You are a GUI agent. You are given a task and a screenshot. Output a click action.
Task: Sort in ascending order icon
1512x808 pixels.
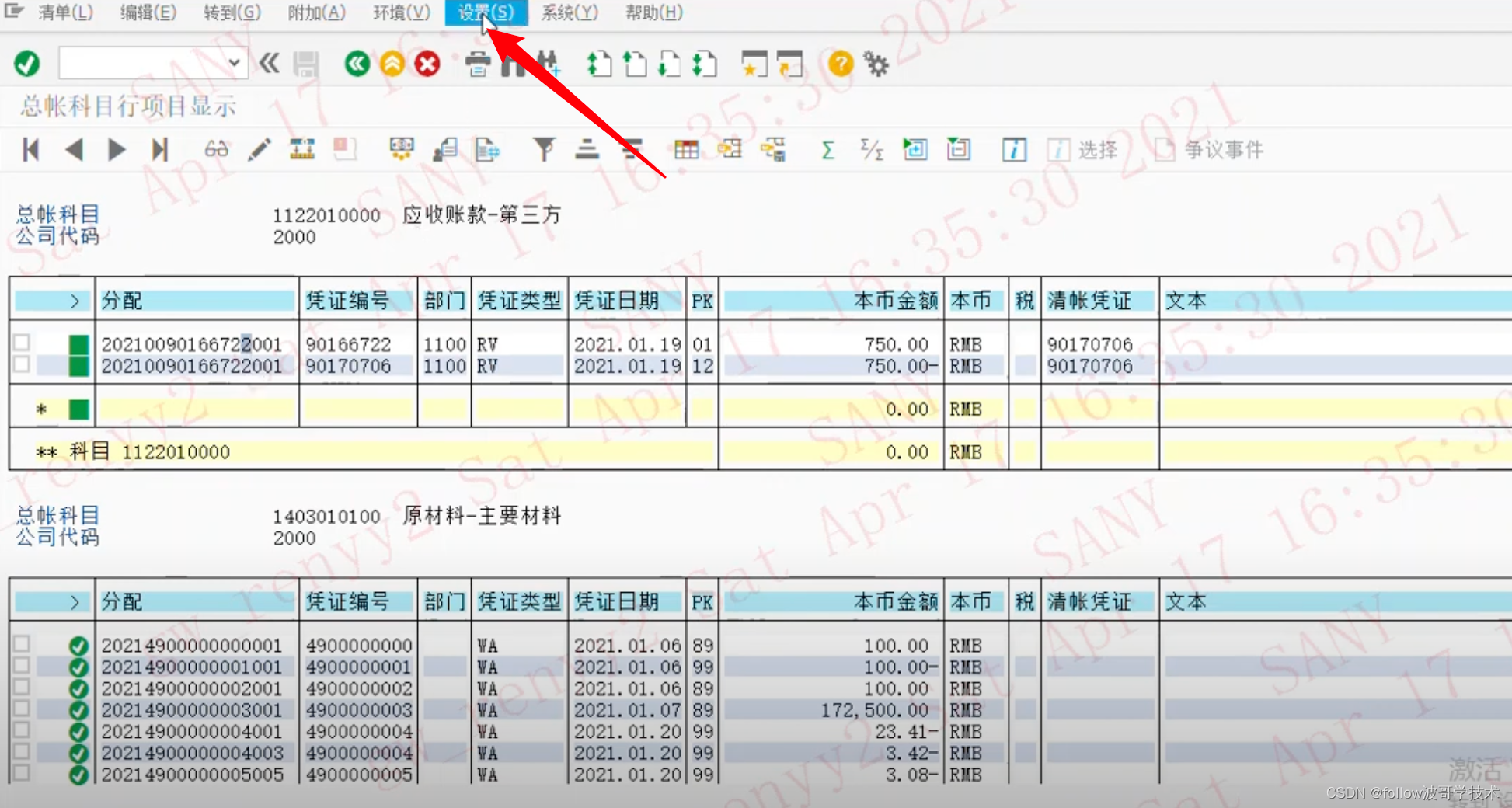click(587, 149)
